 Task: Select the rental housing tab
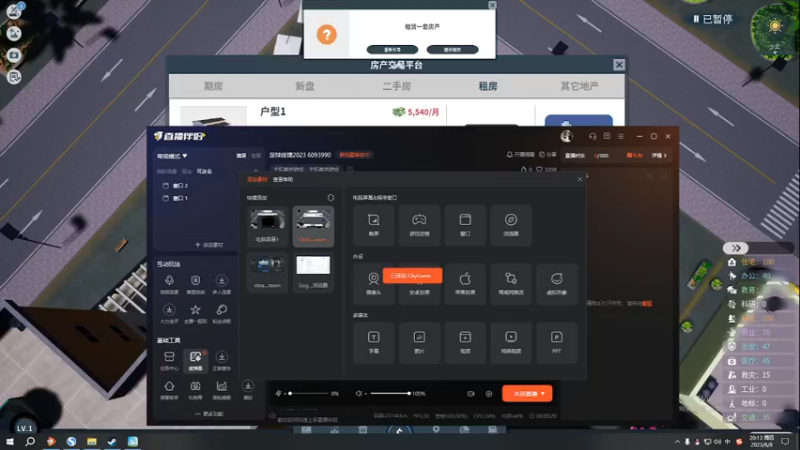point(488,86)
